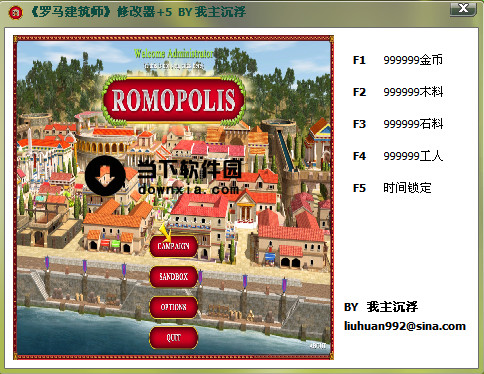484x374 pixels.
Task: Click the OPTIONS button in game image
Action: tap(173, 307)
